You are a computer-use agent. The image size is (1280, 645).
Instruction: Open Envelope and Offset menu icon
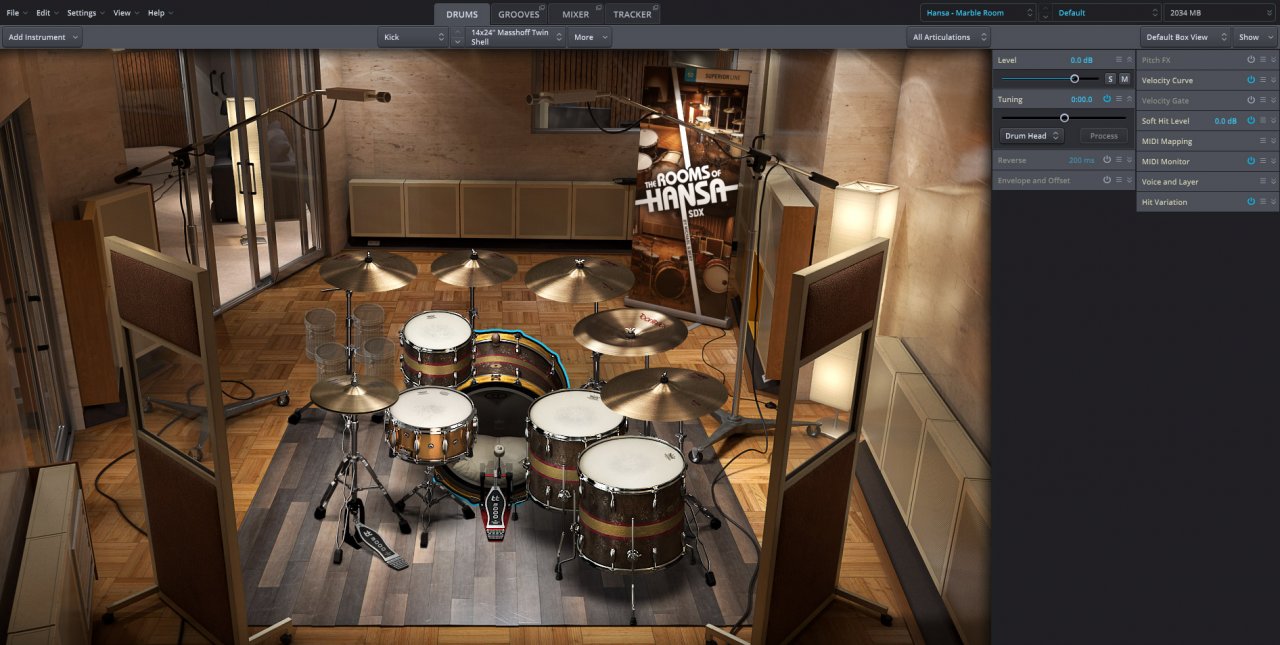point(1119,180)
